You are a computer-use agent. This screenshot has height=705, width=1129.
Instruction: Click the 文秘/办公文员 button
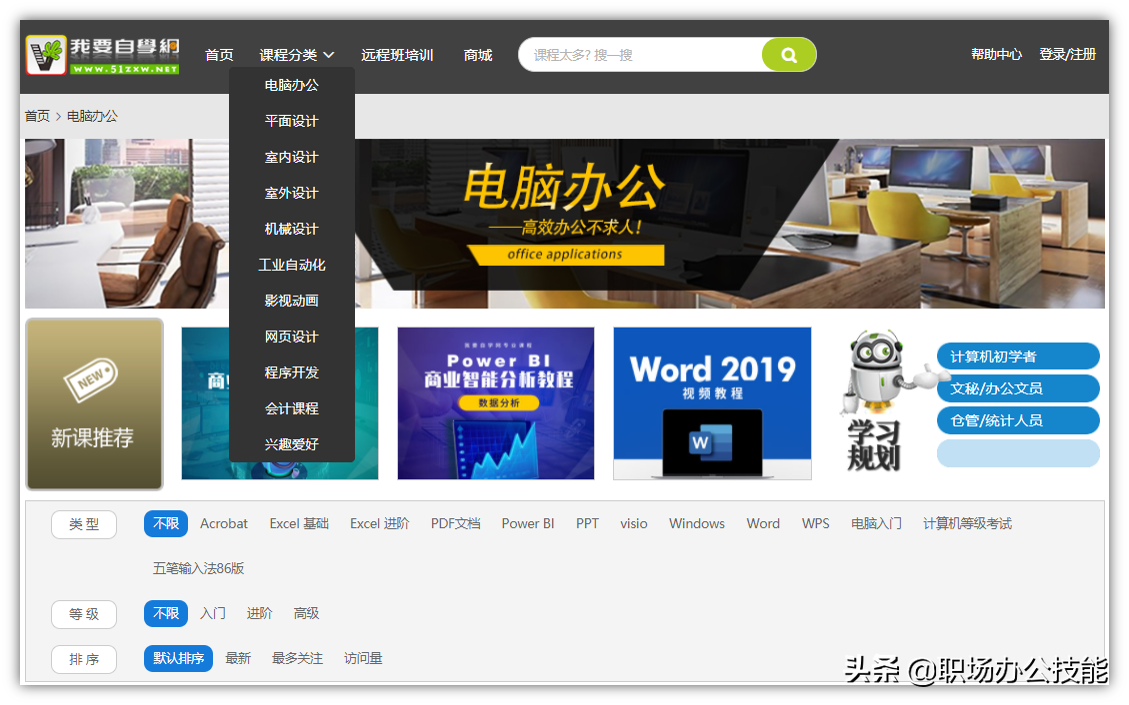tap(1017, 388)
